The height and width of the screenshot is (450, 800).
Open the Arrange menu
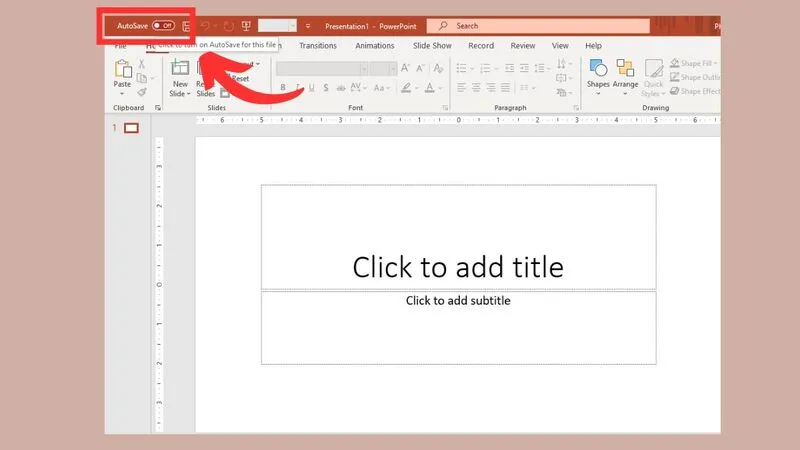click(x=625, y=77)
